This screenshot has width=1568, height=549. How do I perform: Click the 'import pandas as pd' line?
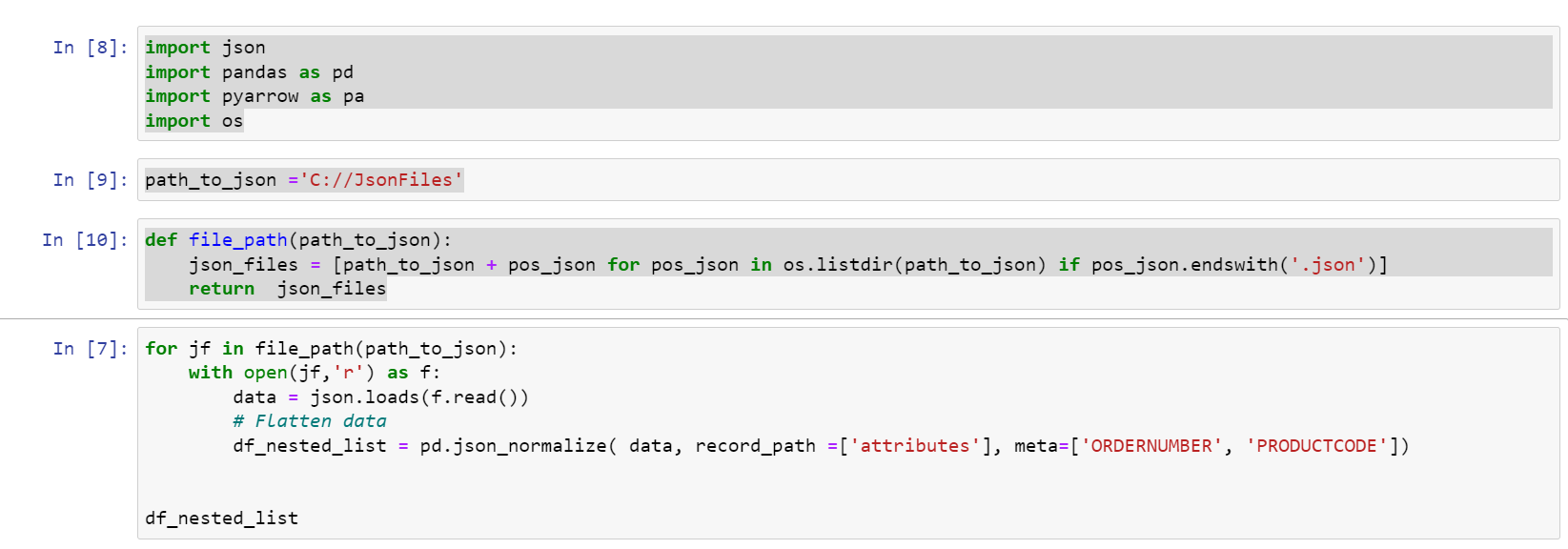click(x=249, y=72)
